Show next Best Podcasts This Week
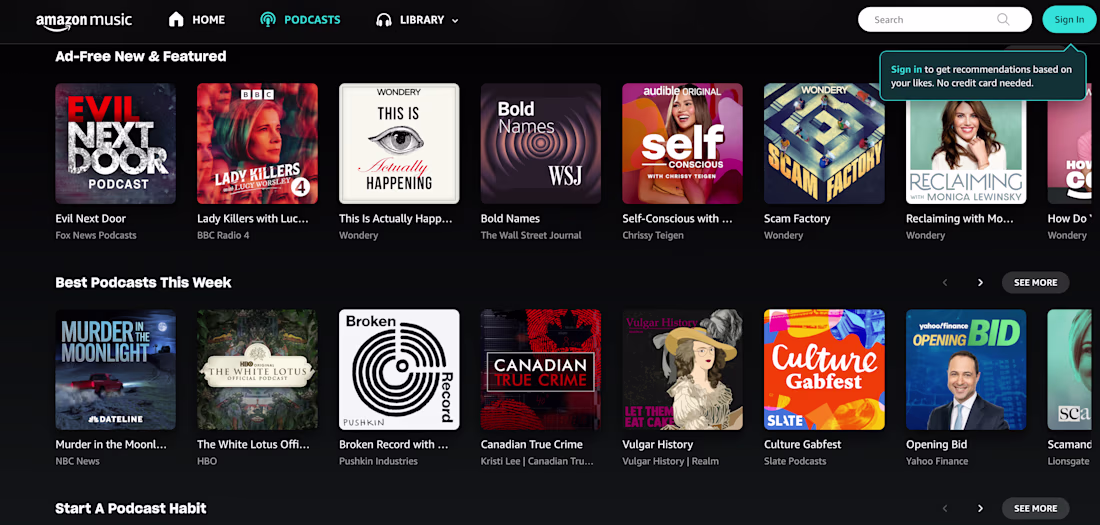The height and width of the screenshot is (525, 1100). coord(980,283)
